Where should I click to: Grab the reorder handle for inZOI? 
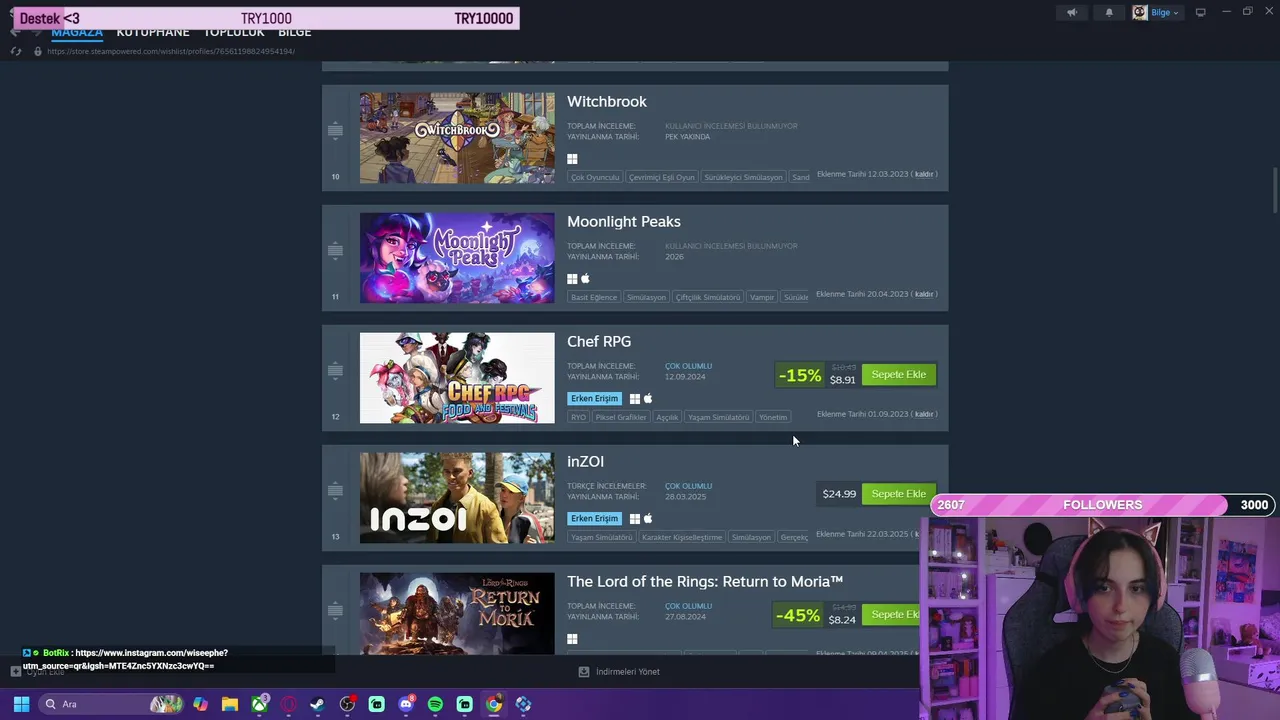pyautogui.click(x=335, y=490)
